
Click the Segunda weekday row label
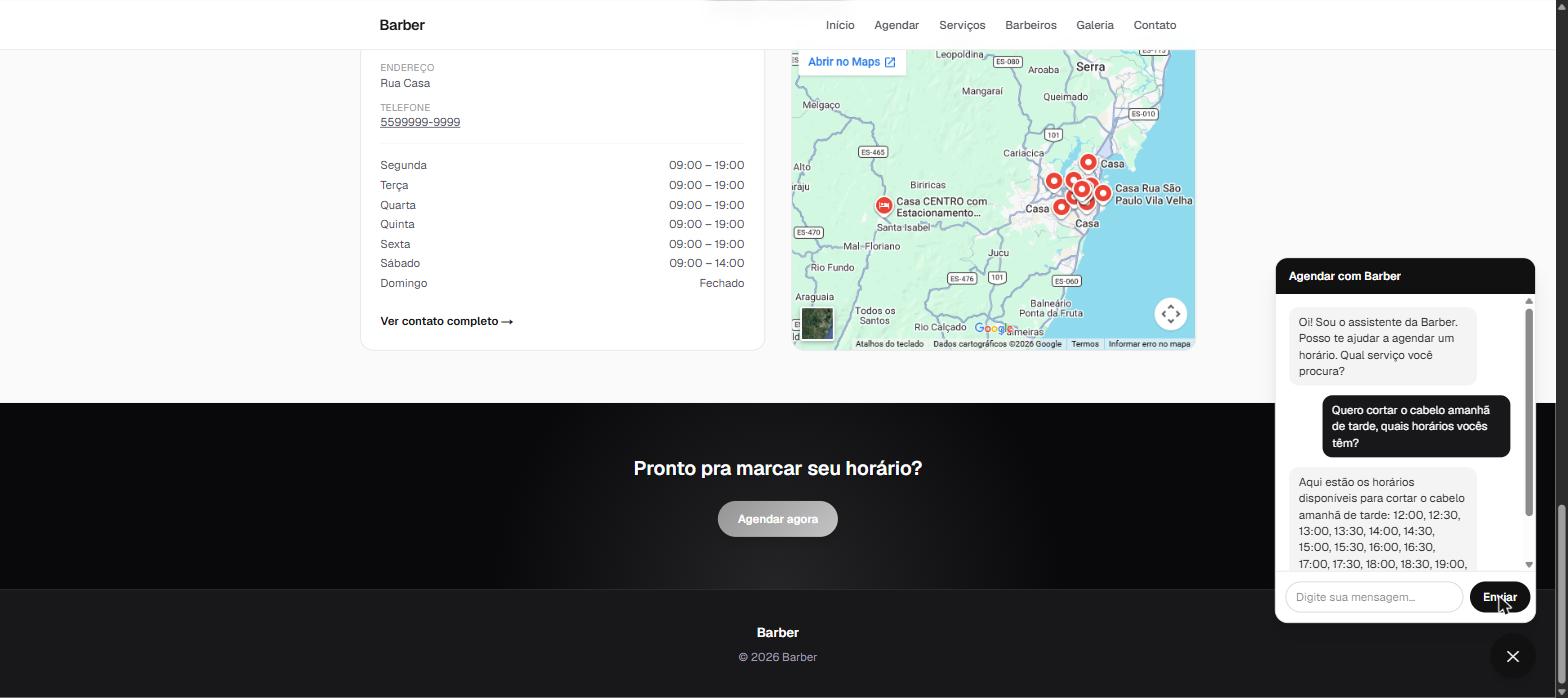[403, 165]
